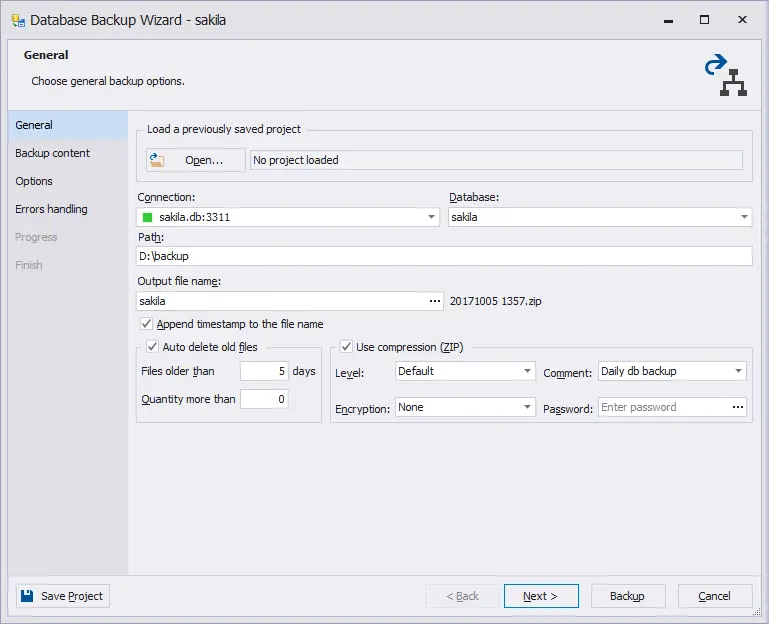This screenshot has width=769, height=624.
Task: Click the Save Project button
Action: coord(63,596)
